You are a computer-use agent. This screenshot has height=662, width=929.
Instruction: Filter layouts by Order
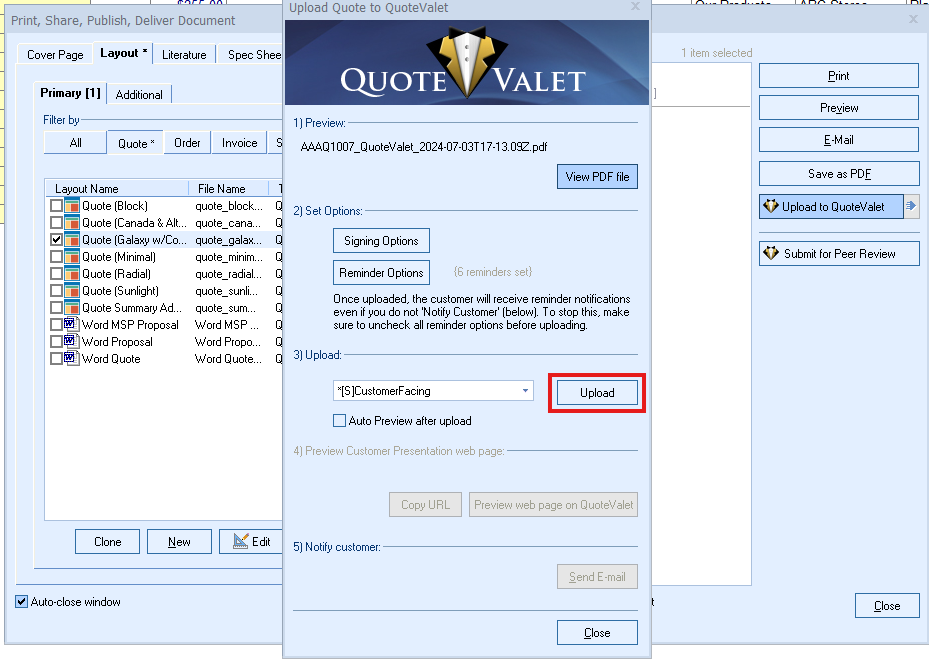pos(187,143)
